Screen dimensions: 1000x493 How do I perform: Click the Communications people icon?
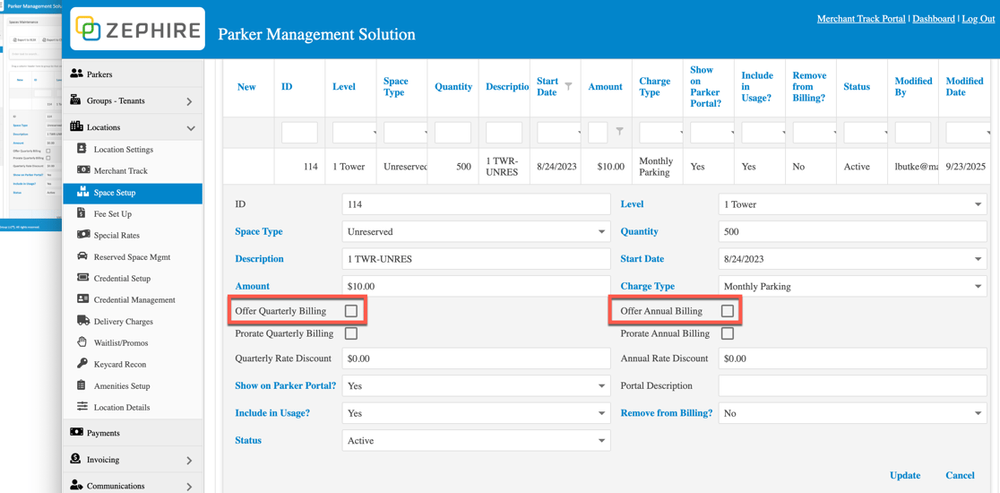click(77, 485)
